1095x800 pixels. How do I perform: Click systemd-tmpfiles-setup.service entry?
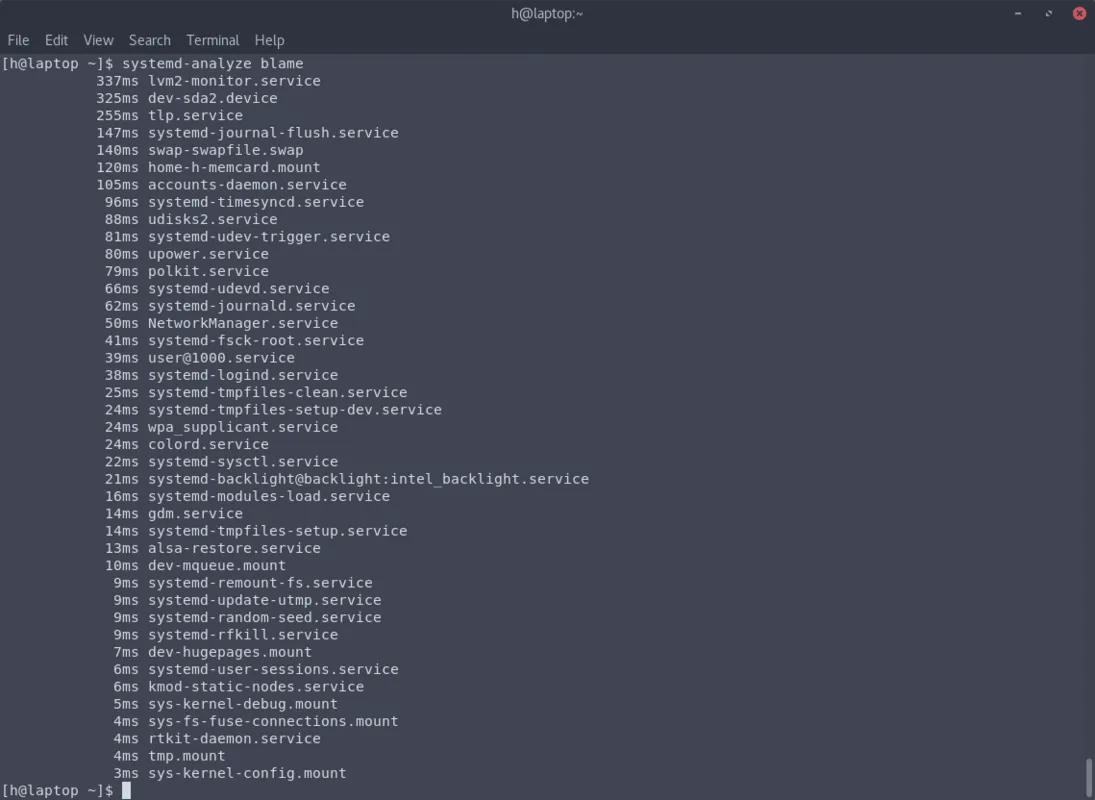(256, 531)
